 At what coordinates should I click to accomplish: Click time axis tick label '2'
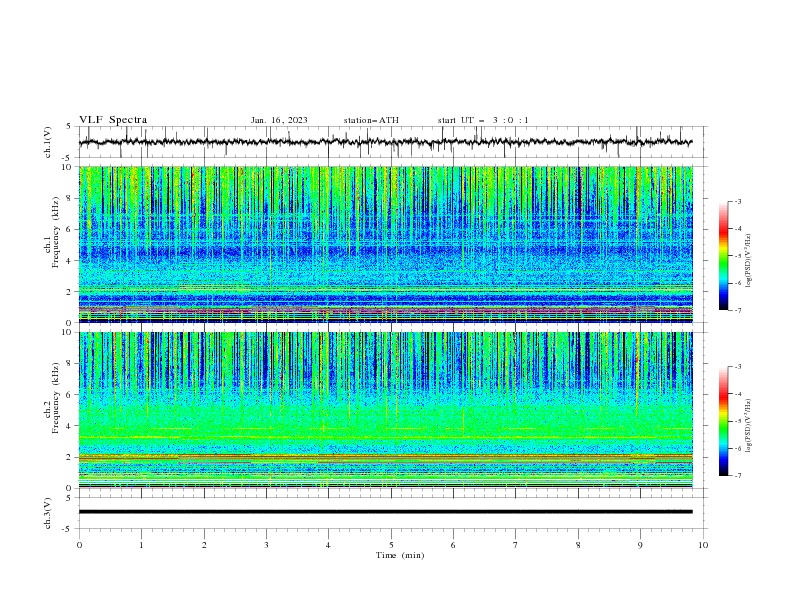204,545
